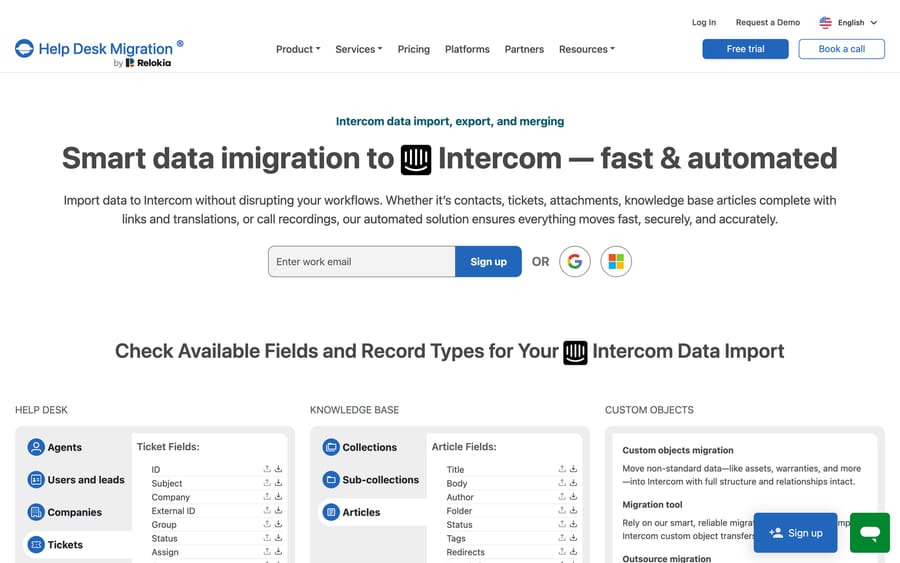Click the Outsource migration heading

click(x=666, y=558)
